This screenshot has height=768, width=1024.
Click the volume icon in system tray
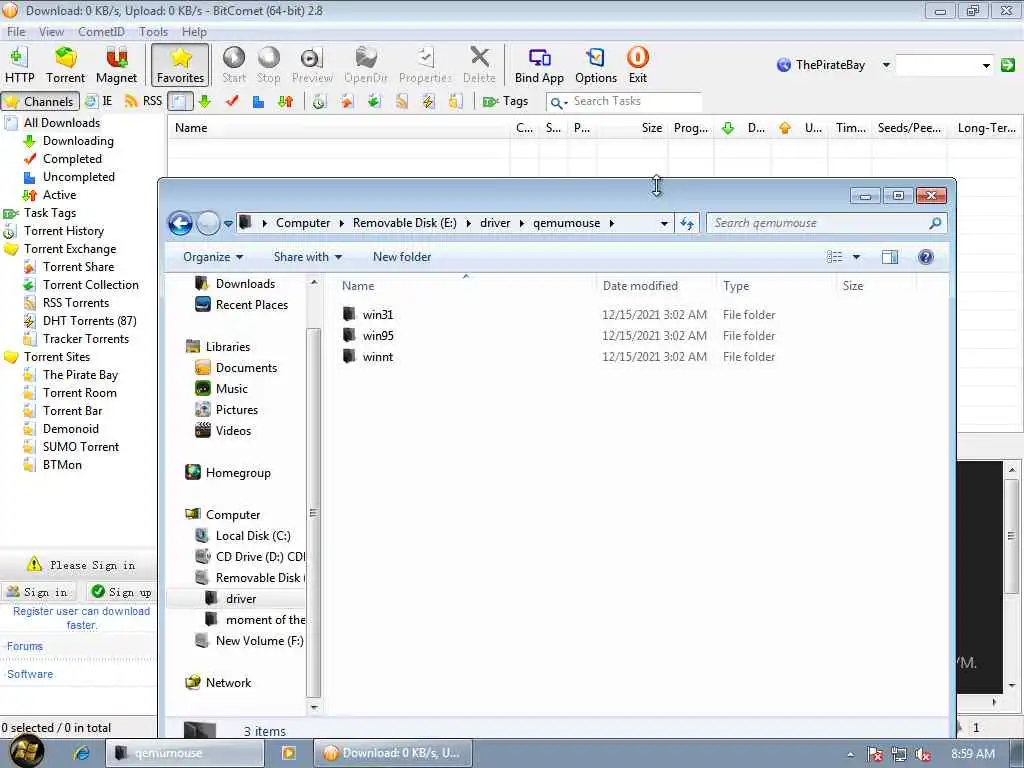[x=923, y=754]
